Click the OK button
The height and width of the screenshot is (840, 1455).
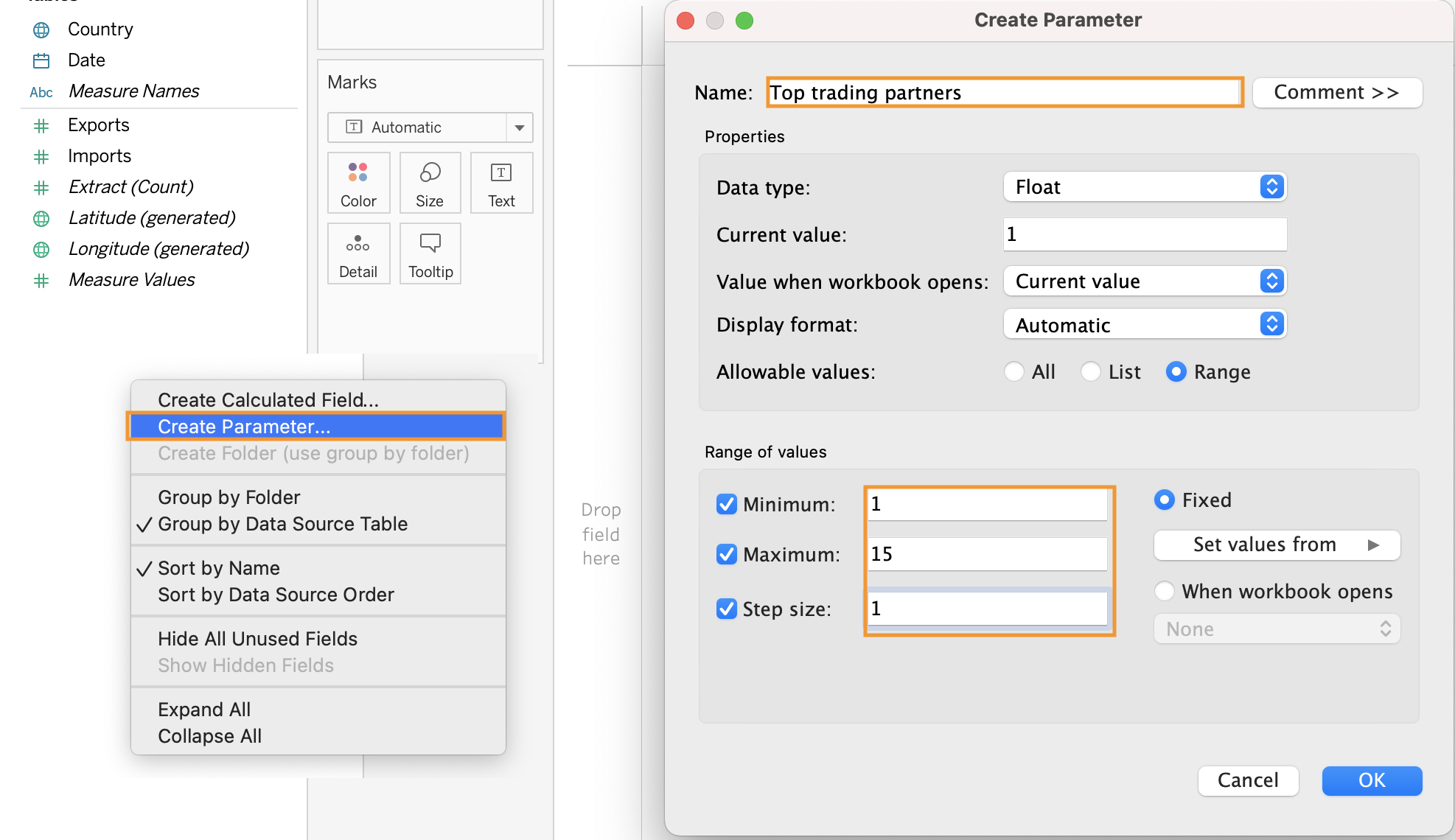click(1372, 780)
